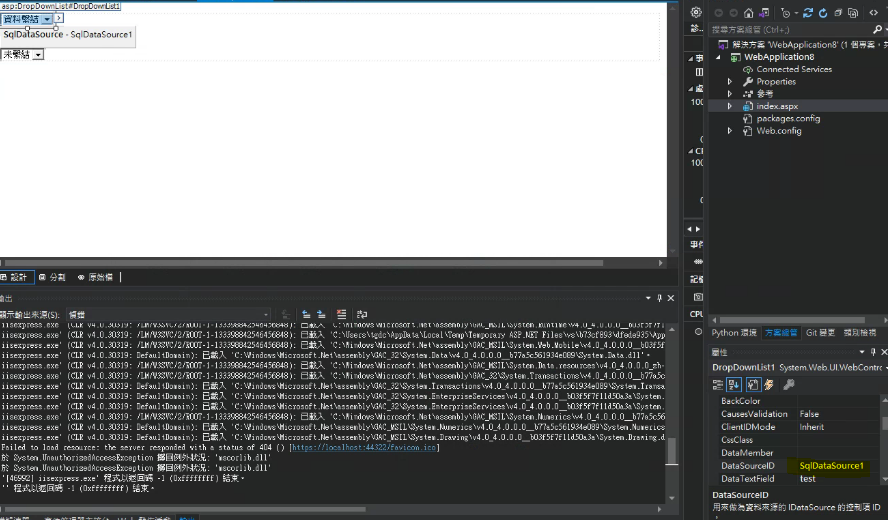
Task: Expand the index.aspx file node
Action: [730, 106]
